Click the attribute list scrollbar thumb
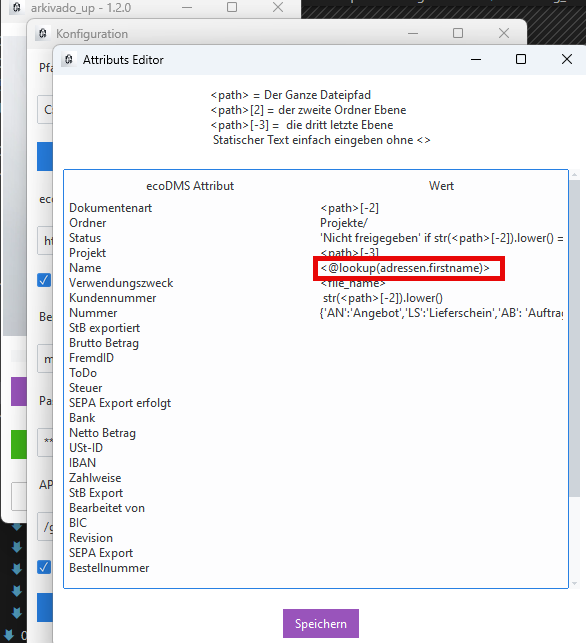586x643 pixels. tap(575, 338)
